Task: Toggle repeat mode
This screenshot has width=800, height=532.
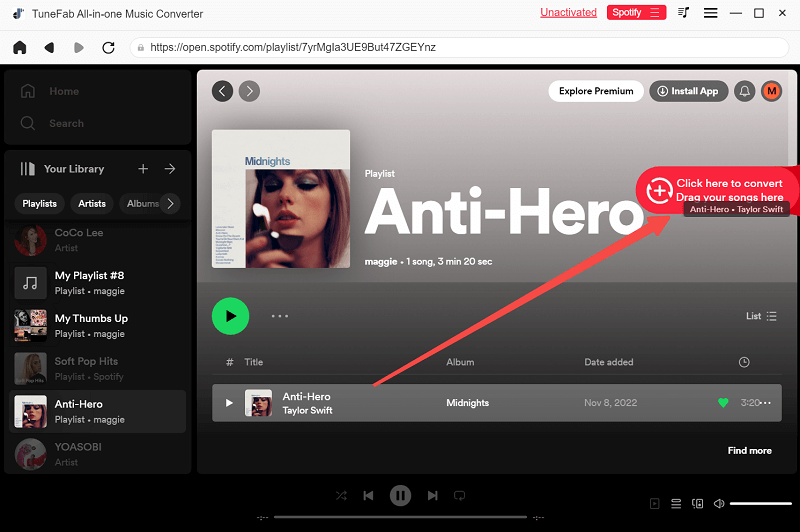Action: click(x=460, y=495)
